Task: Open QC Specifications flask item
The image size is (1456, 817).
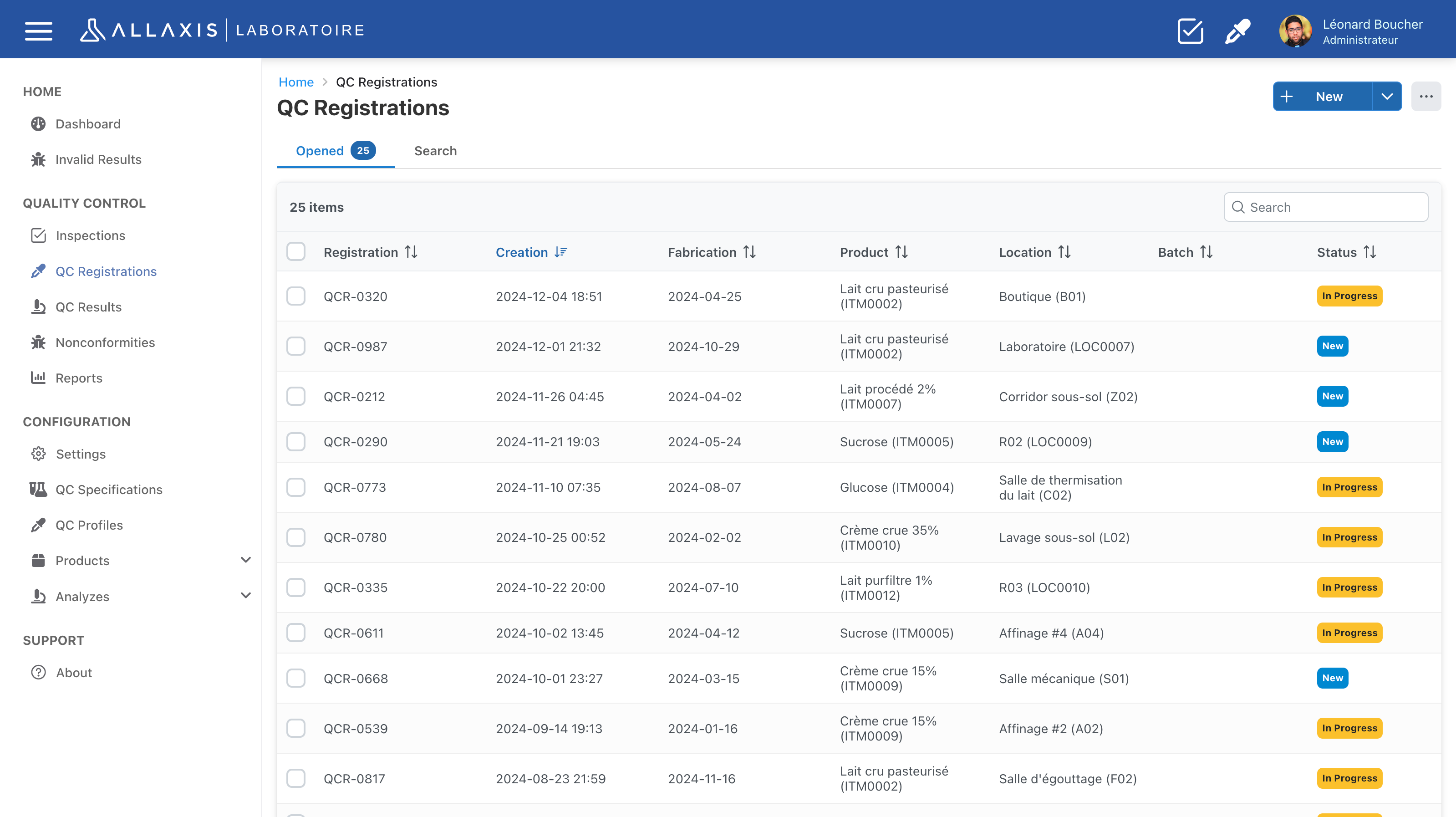Action: (108, 490)
